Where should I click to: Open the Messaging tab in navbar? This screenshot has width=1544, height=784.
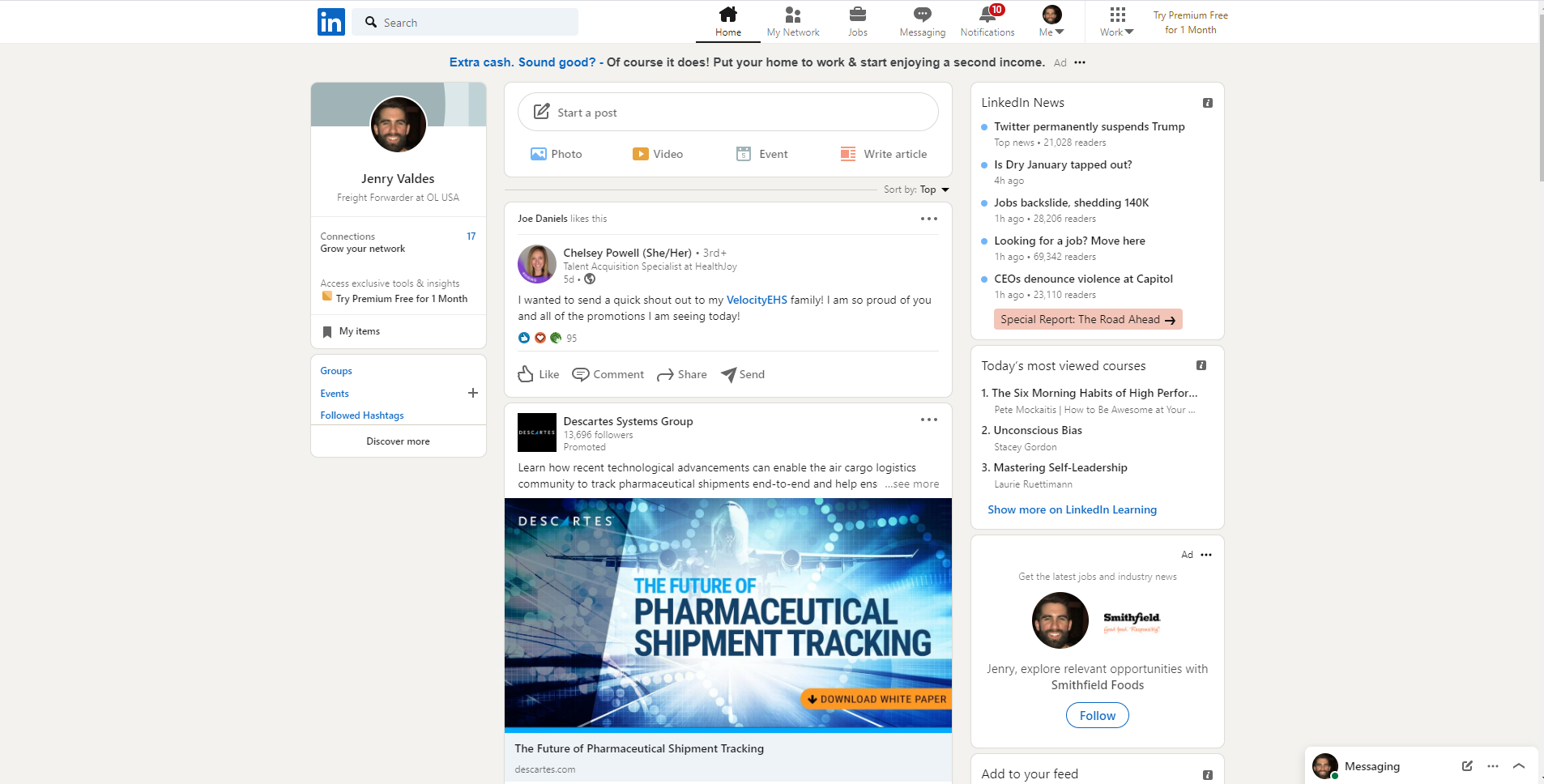(923, 22)
